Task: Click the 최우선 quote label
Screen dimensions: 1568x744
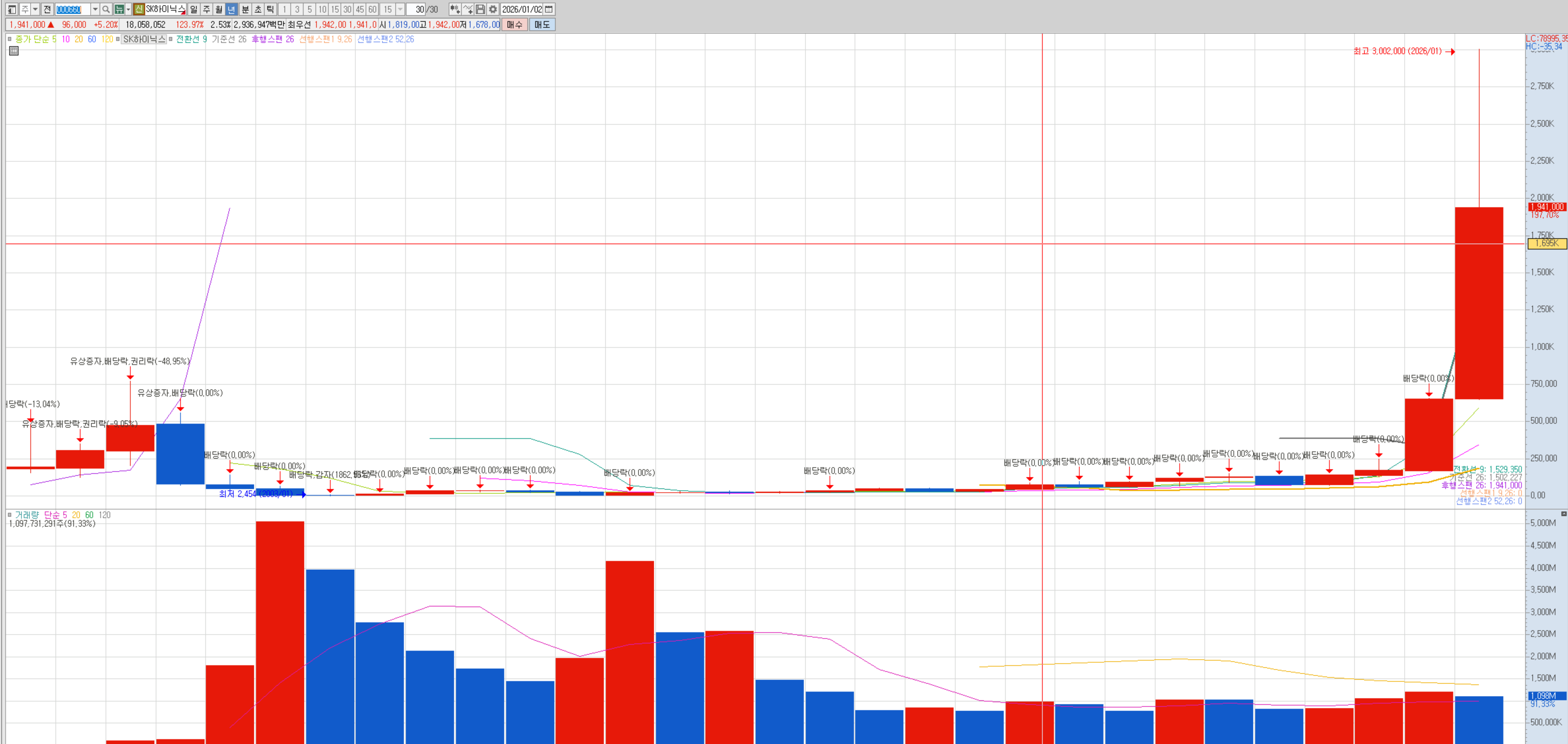Action: tap(299, 24)
